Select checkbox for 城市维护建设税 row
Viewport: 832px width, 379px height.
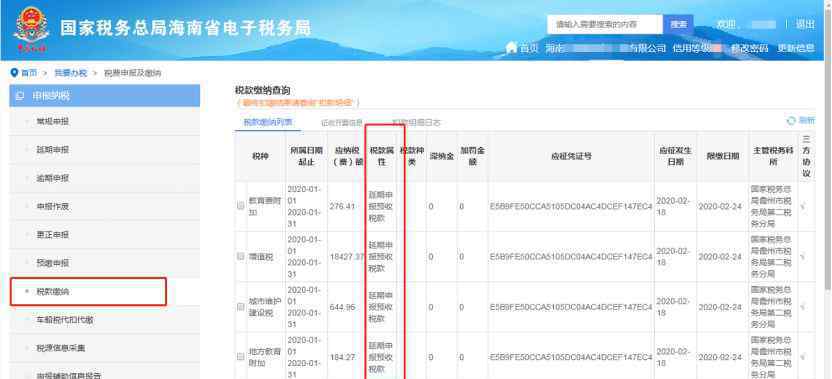point(241,307)
